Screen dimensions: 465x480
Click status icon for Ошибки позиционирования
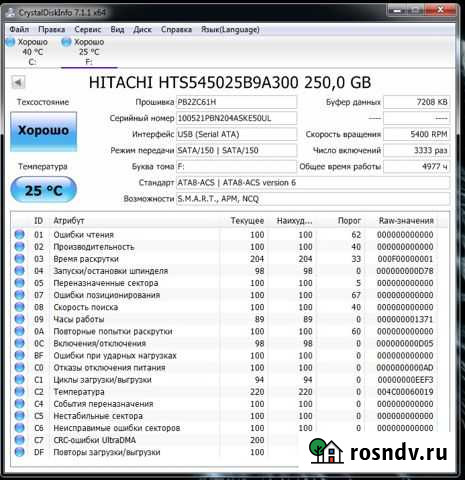[x=20, y=295]
